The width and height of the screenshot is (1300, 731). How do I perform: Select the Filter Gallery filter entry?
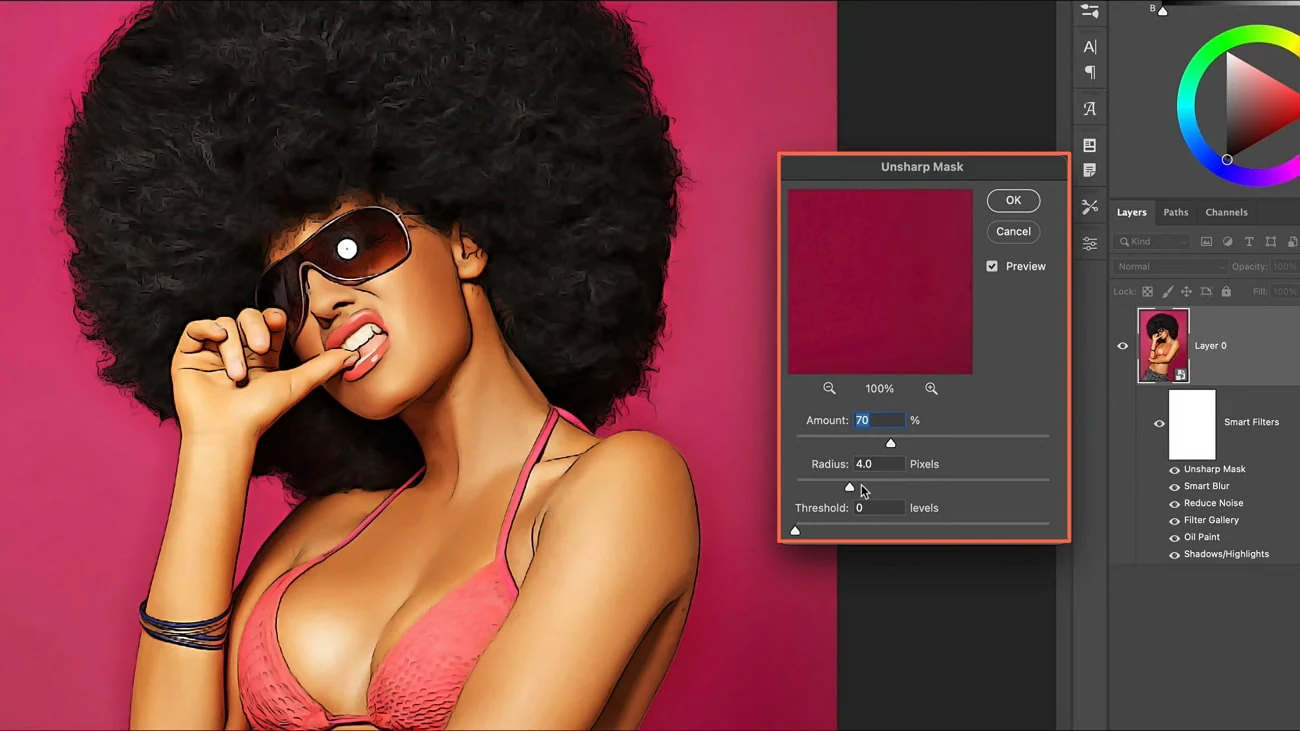click(x=1211, y=520)
